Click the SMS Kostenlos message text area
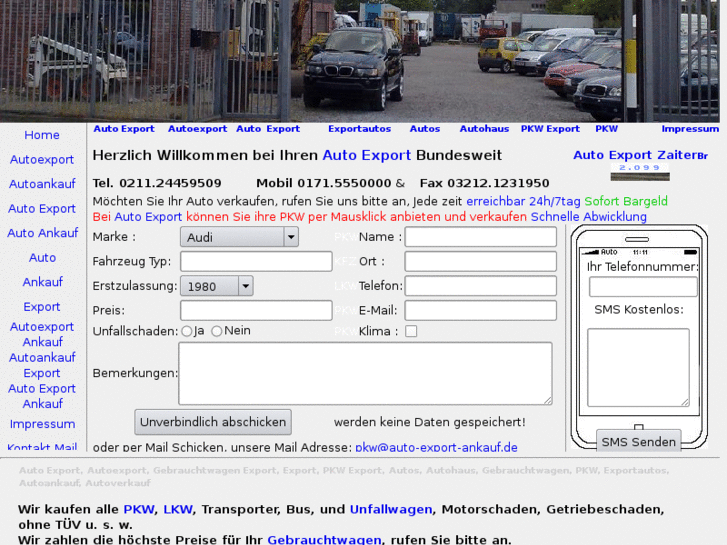Image resolution: width=727 pixels, height=545 pixels. pyautogui.click(x=638, y=368)
